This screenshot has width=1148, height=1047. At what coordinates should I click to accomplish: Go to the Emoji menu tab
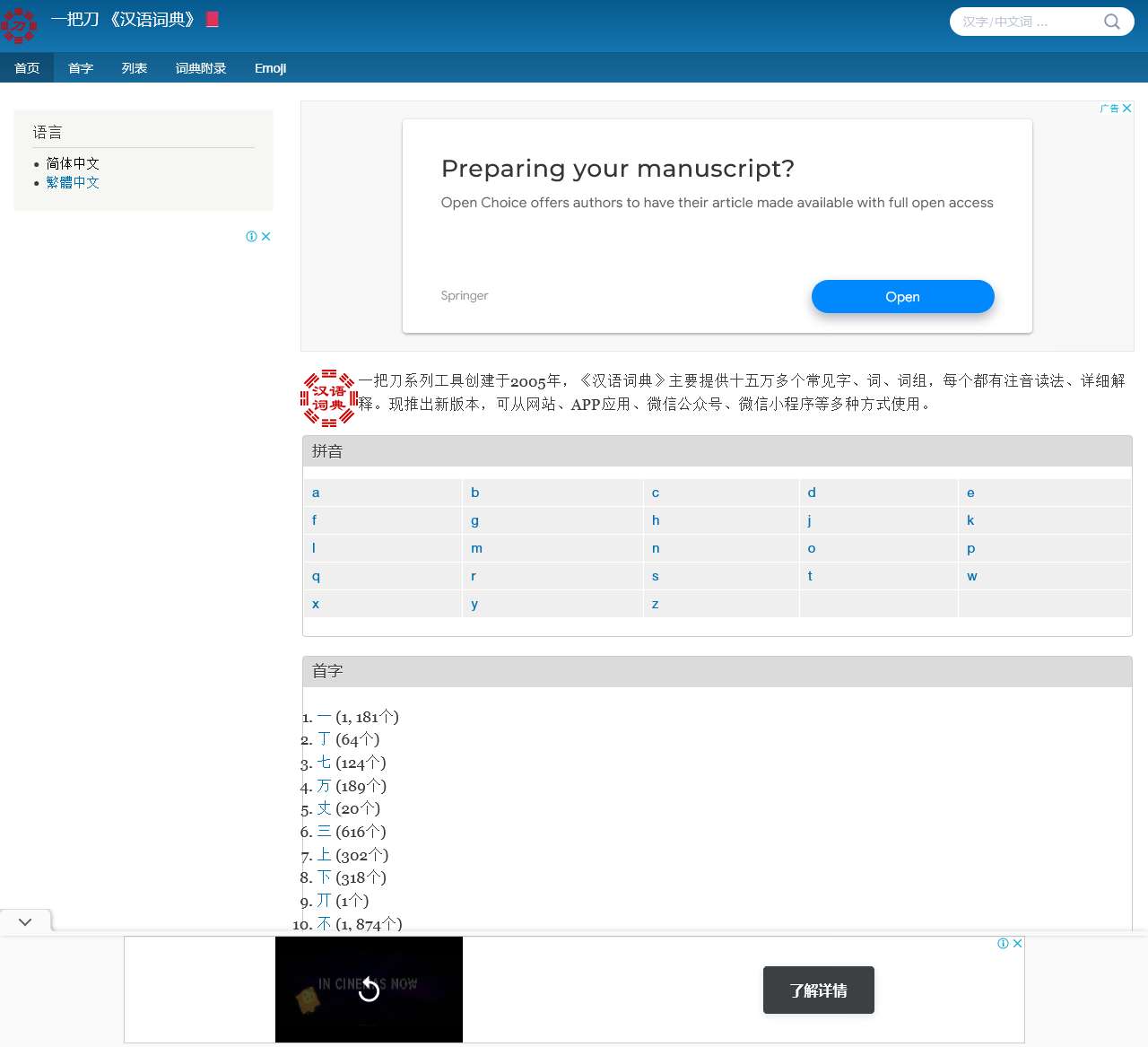(270, 68)
